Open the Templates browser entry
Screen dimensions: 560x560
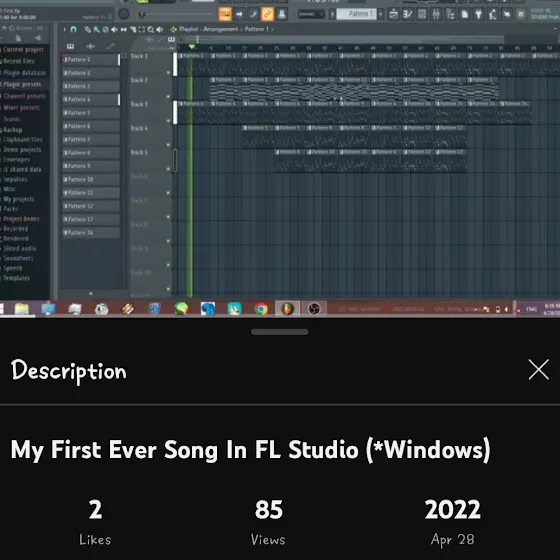[x=16, y=278]
